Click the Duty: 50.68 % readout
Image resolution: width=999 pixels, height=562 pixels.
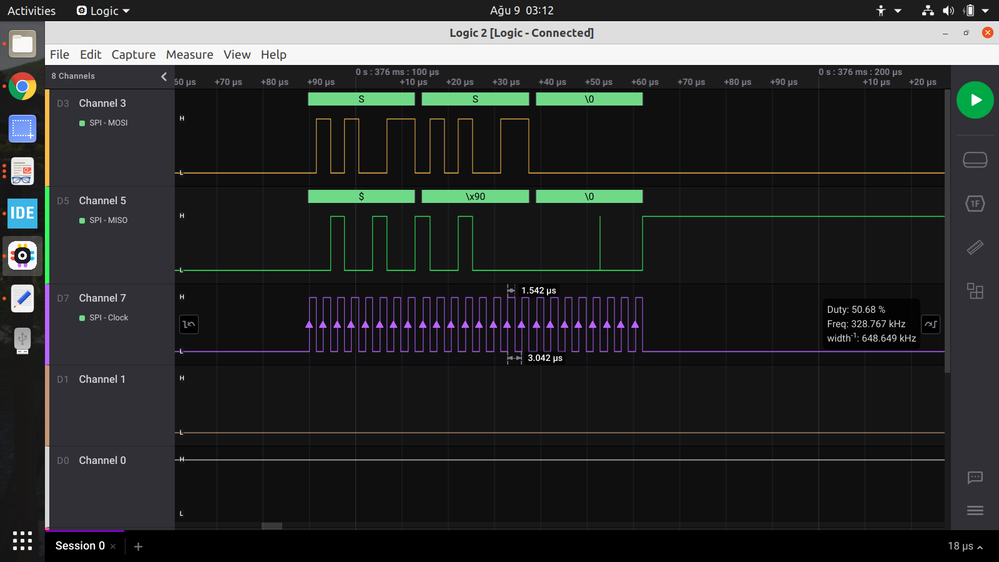856,310
